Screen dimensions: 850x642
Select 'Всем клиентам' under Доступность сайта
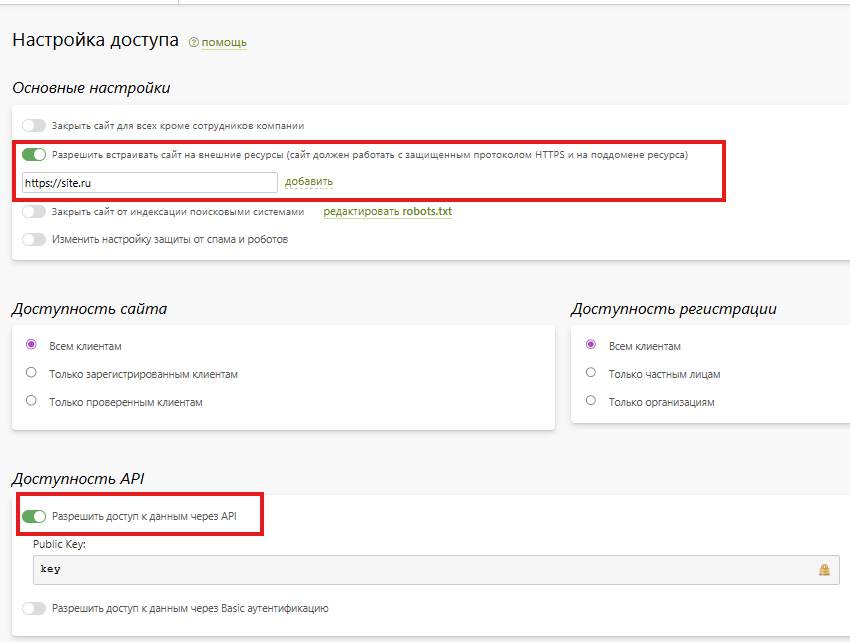click(x=31, y=346)
